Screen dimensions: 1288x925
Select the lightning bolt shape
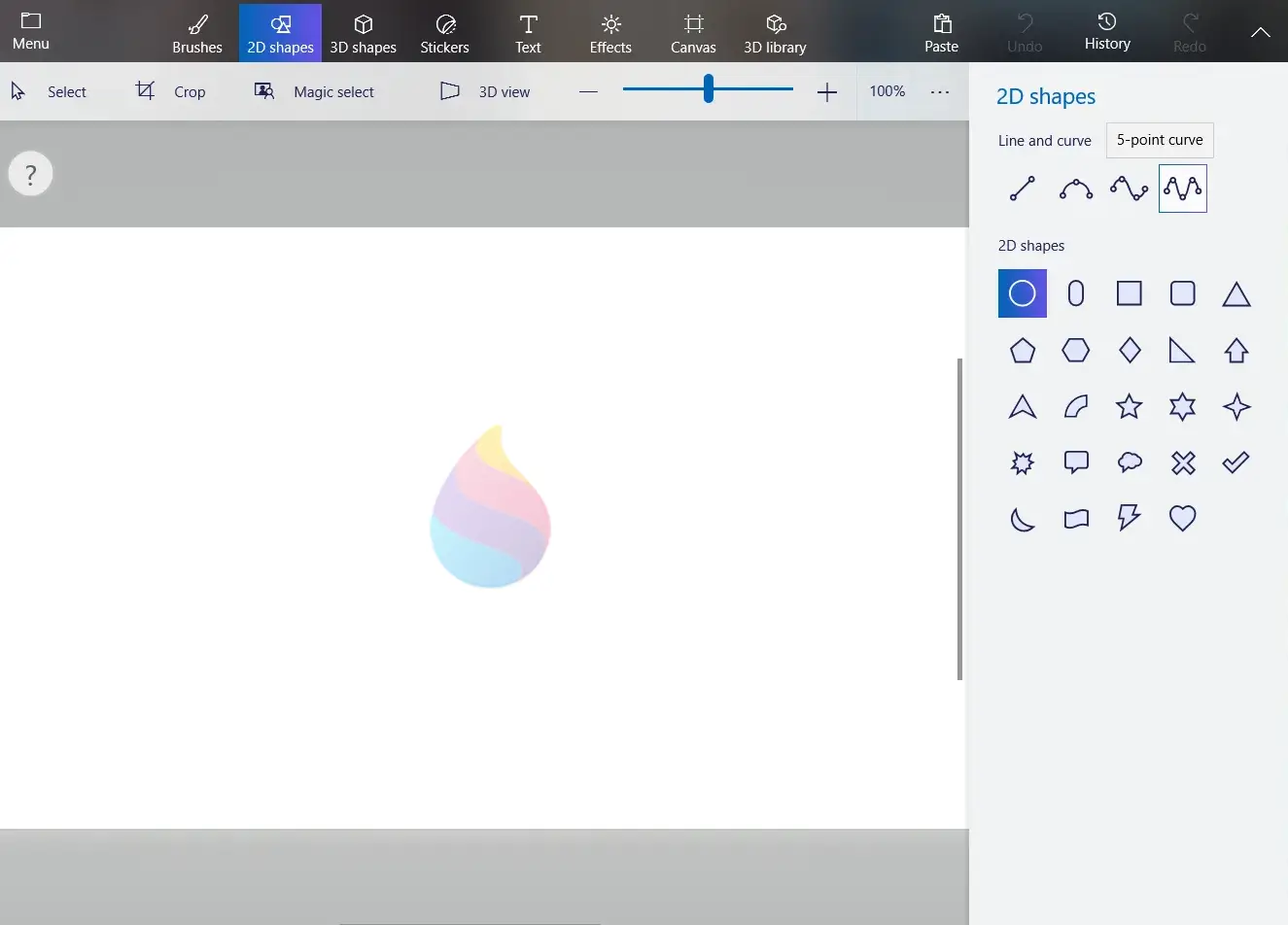tap(1129, 518)
